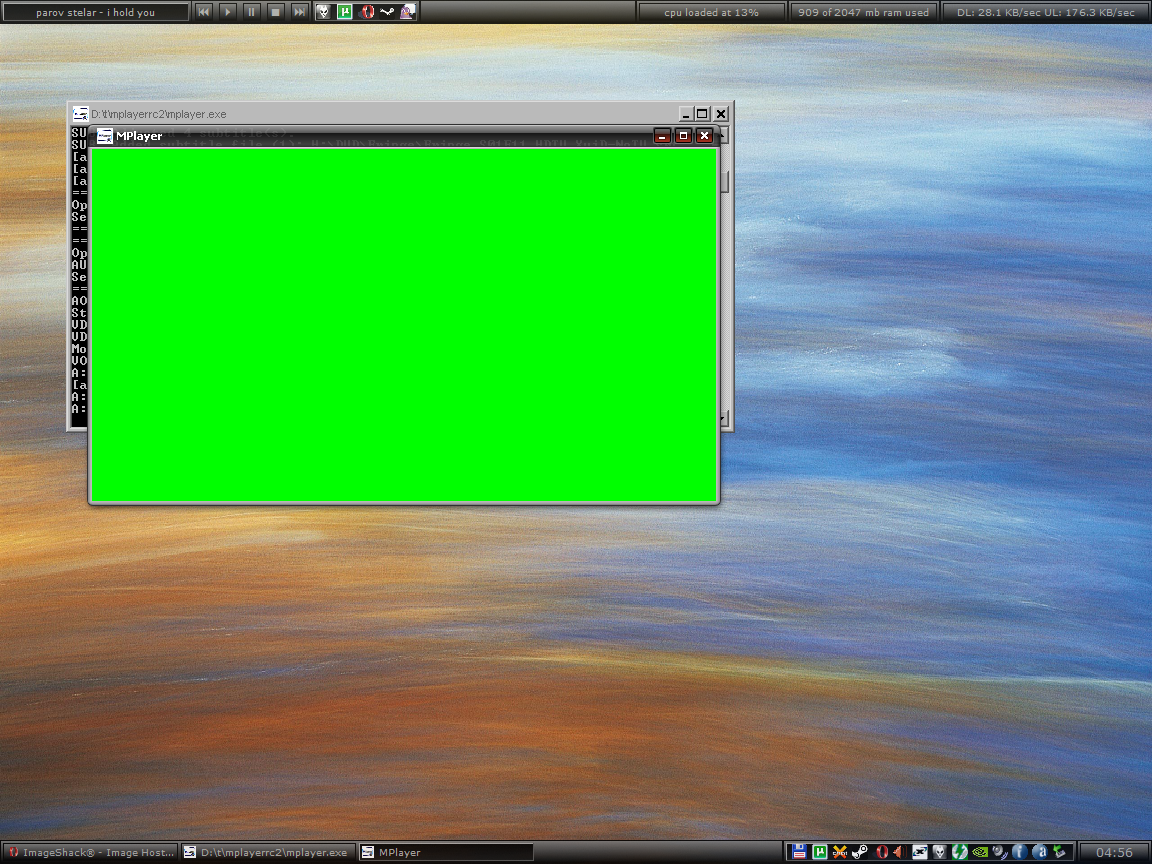Maximize the MPlayer video window
This screenshot has height=864, width=1152.
pyautogui.click(x=684, y=136)
